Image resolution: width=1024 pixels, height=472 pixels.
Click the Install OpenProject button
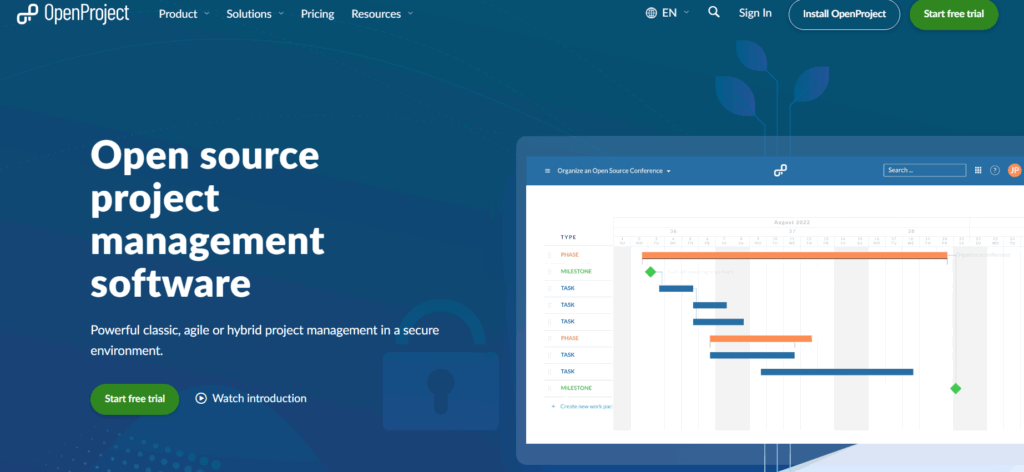(x=844, y=14)
